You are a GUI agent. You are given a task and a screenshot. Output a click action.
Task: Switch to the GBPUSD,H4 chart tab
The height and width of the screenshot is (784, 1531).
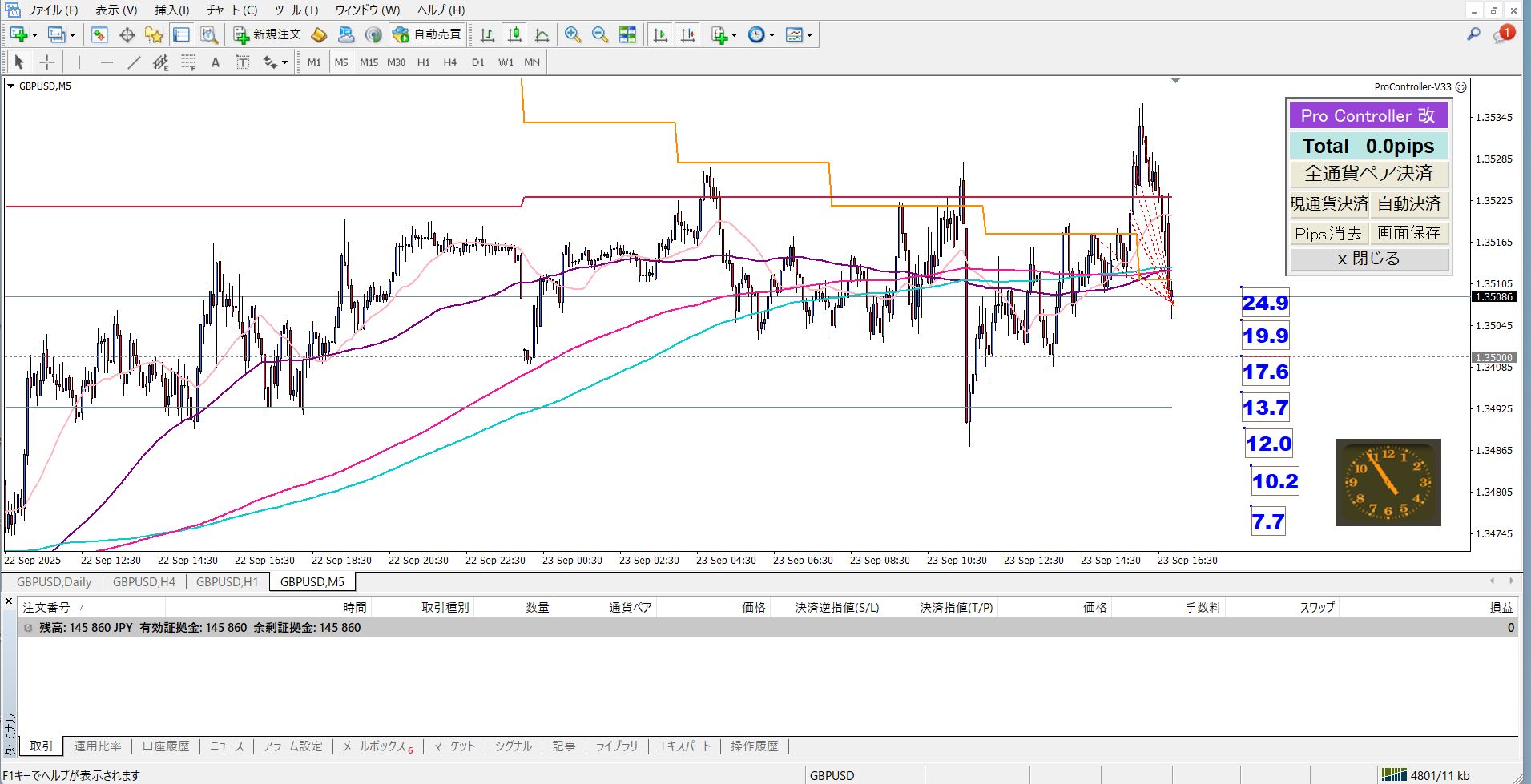[144, 582]
